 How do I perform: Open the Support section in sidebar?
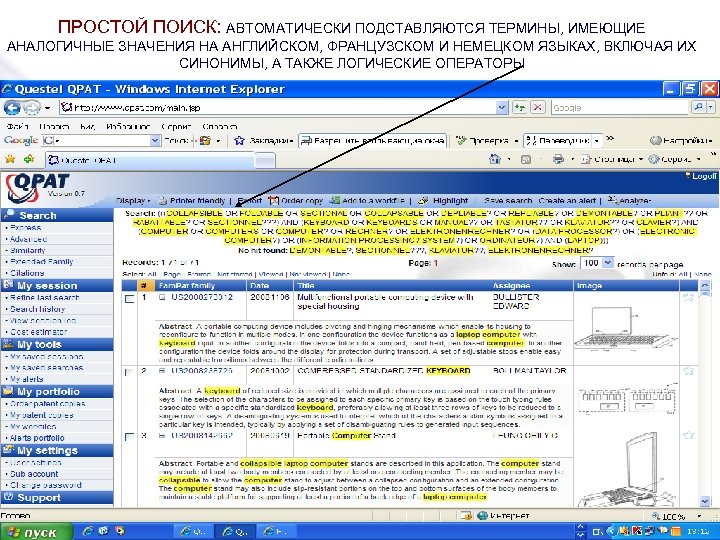(57, 498)
